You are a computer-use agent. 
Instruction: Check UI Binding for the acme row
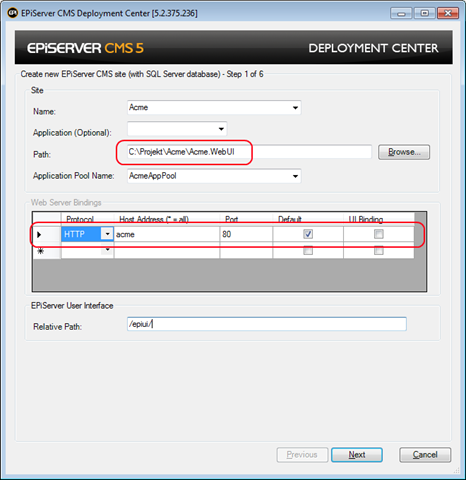379,234
